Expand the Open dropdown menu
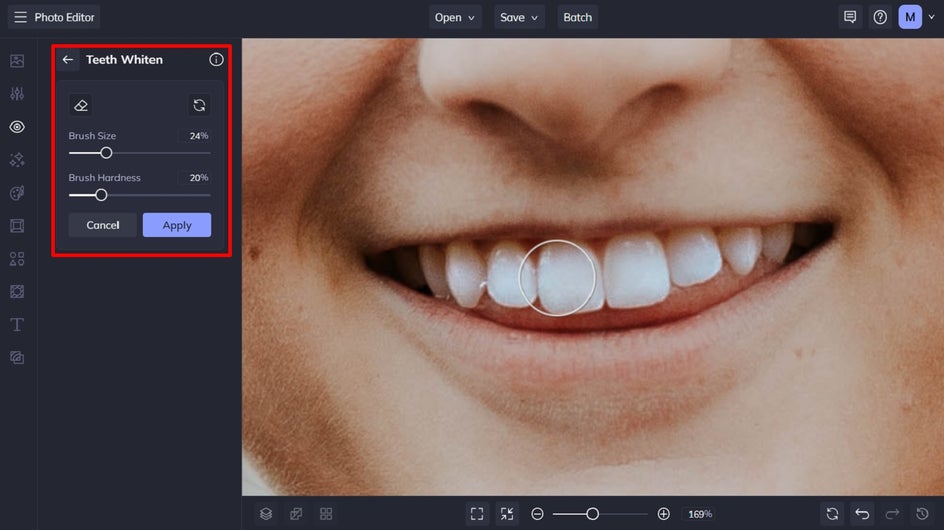 coord(455,17)
